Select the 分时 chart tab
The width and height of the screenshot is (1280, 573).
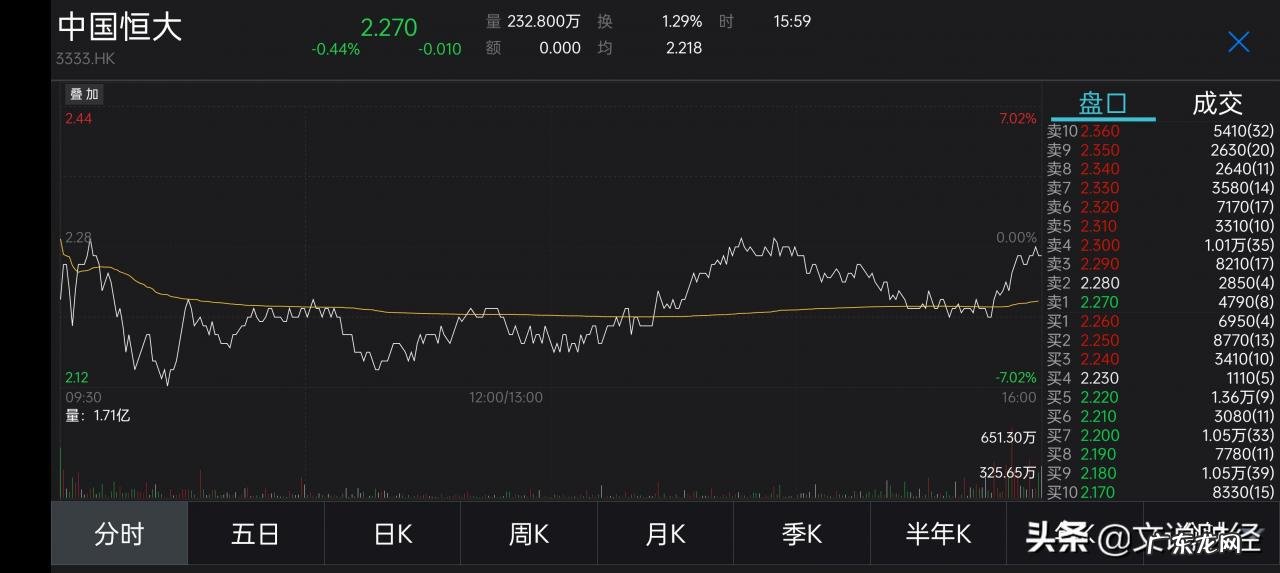[x=119, y=535]
